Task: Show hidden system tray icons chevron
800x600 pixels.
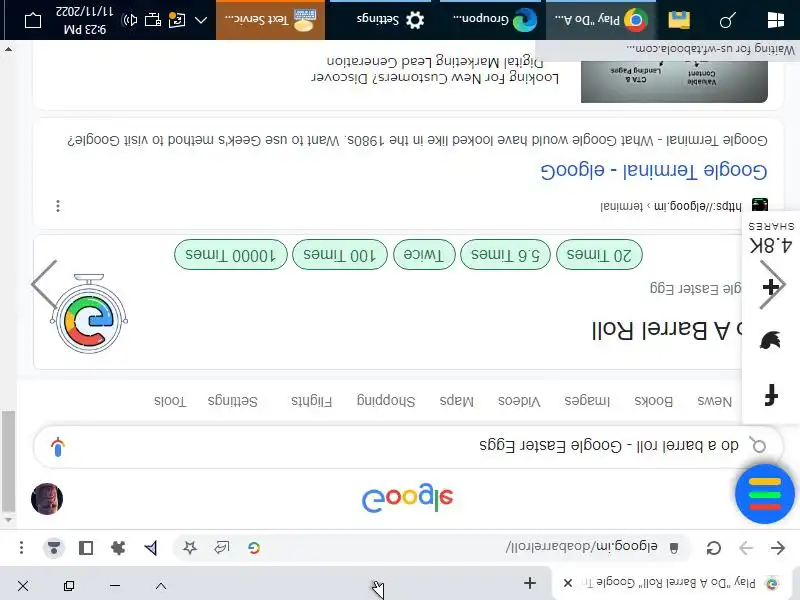Action: [x=201, y=20]
